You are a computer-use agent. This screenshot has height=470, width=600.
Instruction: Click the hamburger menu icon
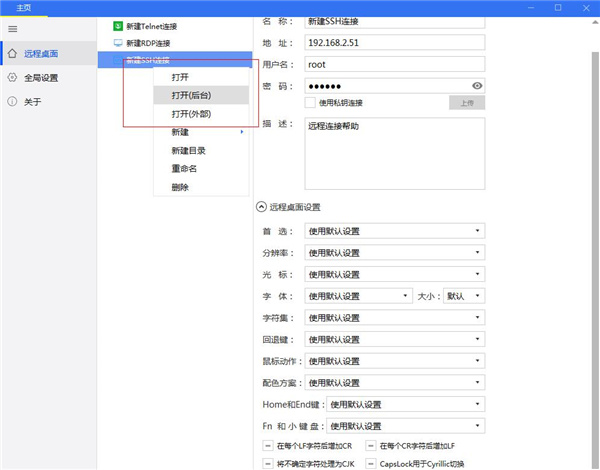(12, 29)
